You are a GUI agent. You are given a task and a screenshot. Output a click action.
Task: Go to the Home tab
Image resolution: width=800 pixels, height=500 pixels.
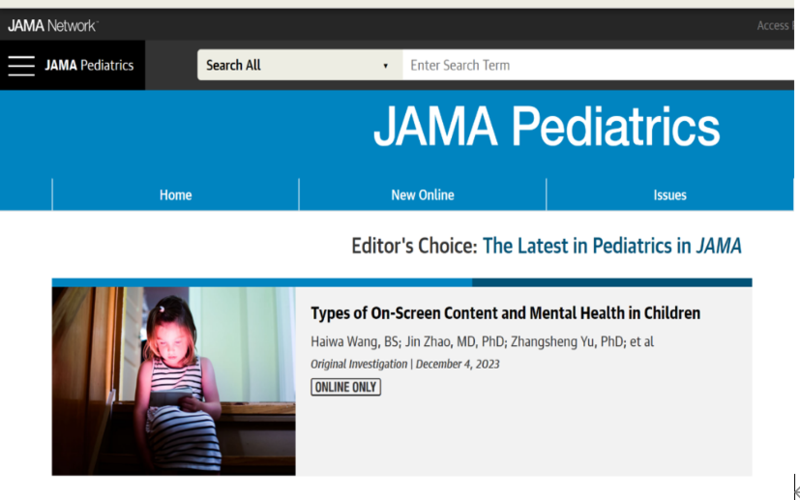tap(175, 195)
